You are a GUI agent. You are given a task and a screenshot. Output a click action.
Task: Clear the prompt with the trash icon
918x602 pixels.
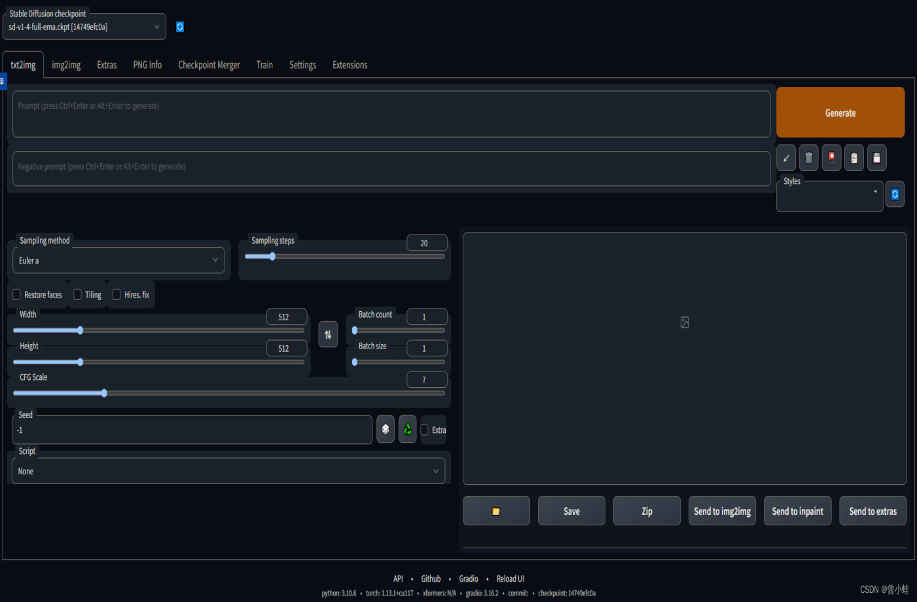[809, 158]
